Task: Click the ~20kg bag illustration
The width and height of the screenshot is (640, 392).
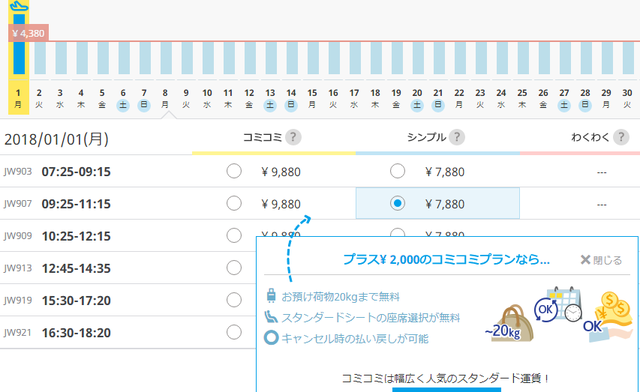Action: 509,324
